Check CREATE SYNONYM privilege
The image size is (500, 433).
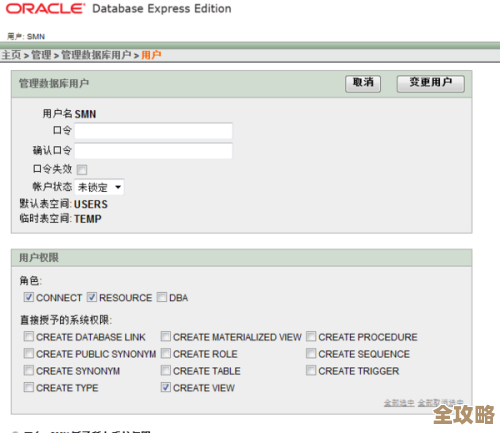tap(29, 370)
